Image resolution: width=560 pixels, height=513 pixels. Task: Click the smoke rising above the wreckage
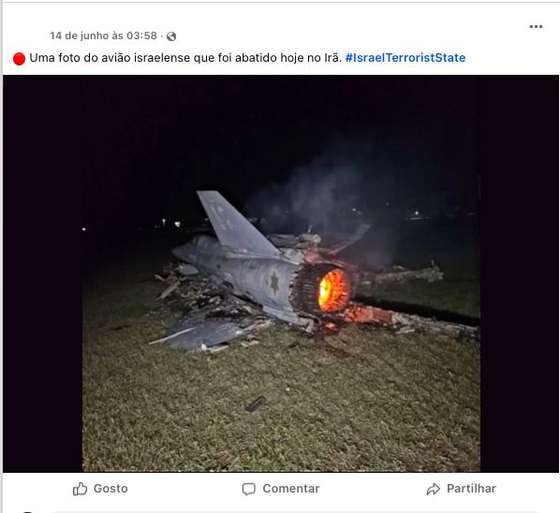[x=321, y=193]
